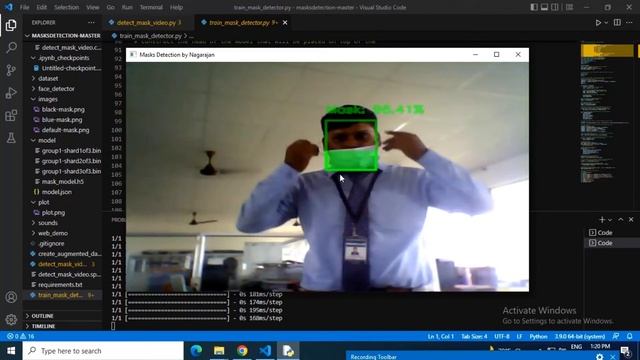
Task: Open the Terminal menu
Action: [151, 7]
